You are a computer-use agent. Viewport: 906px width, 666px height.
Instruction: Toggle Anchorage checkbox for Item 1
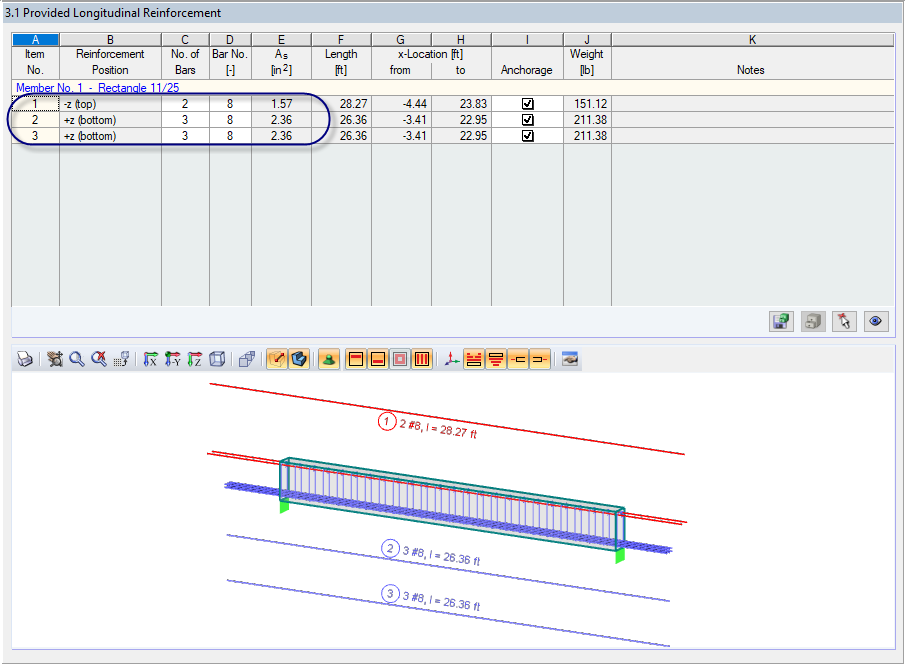pyautogui.click(x=526, y=103)
